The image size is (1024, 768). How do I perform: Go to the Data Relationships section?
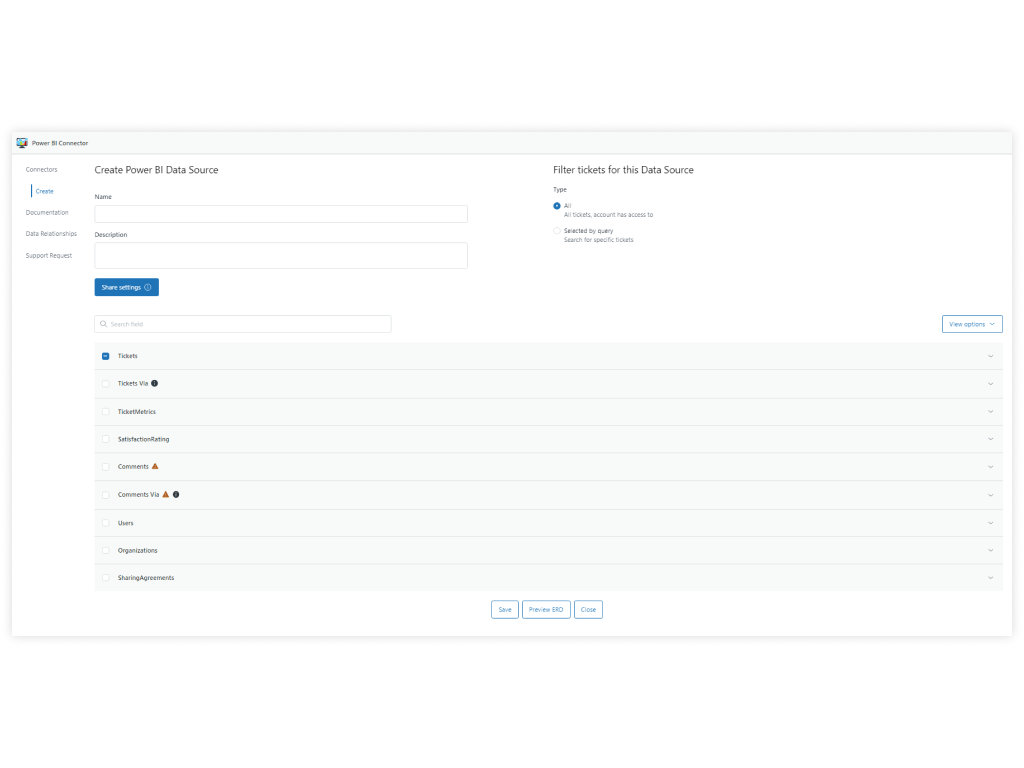pyautogui.click(x=50, y=233)
